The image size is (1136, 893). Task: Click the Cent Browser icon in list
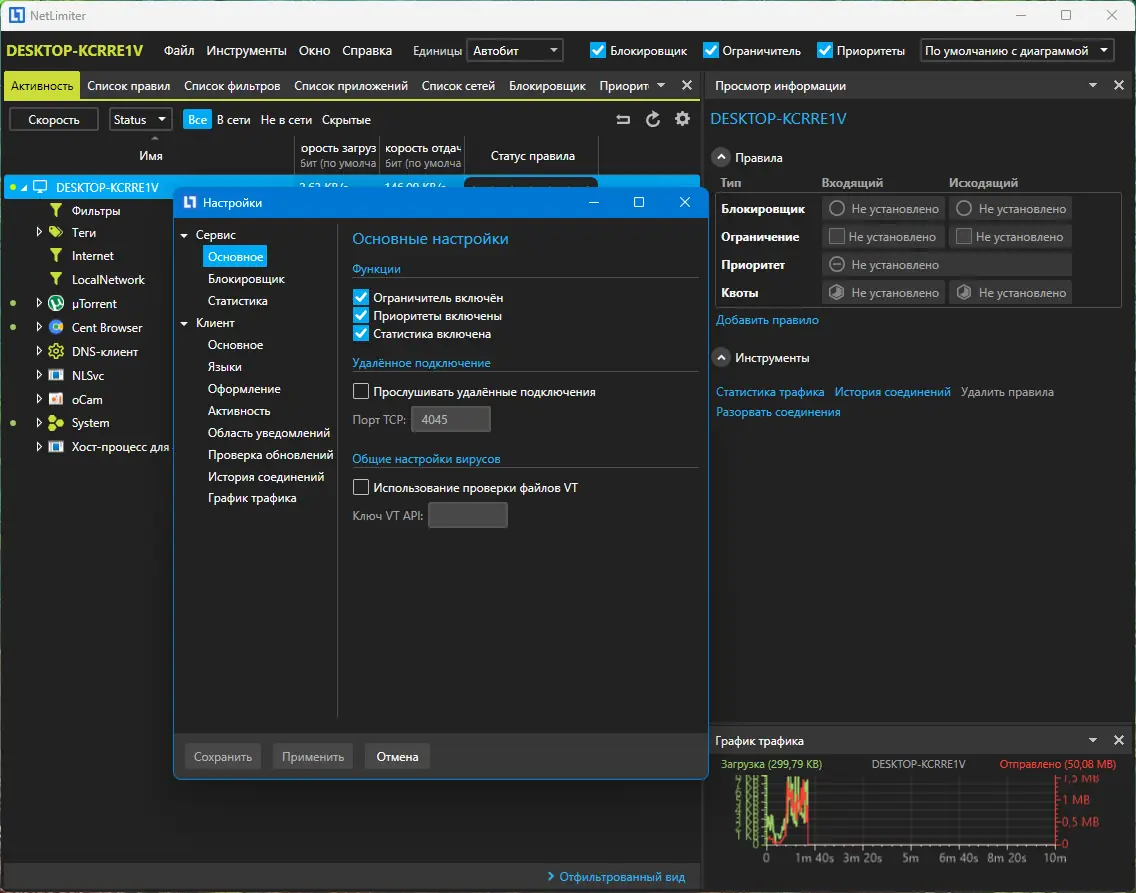[x=56, y=328]
